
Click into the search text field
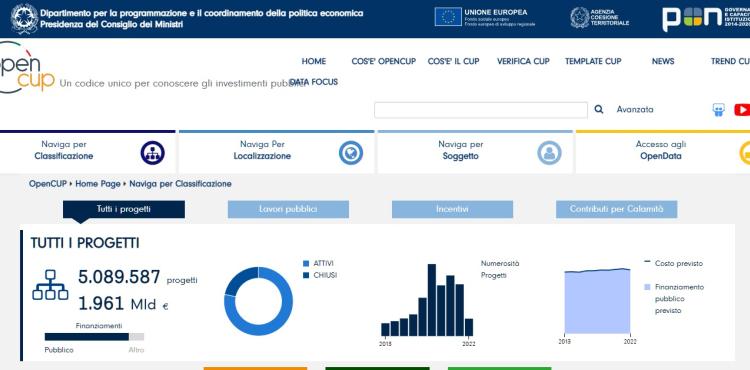tap(481, 110)
